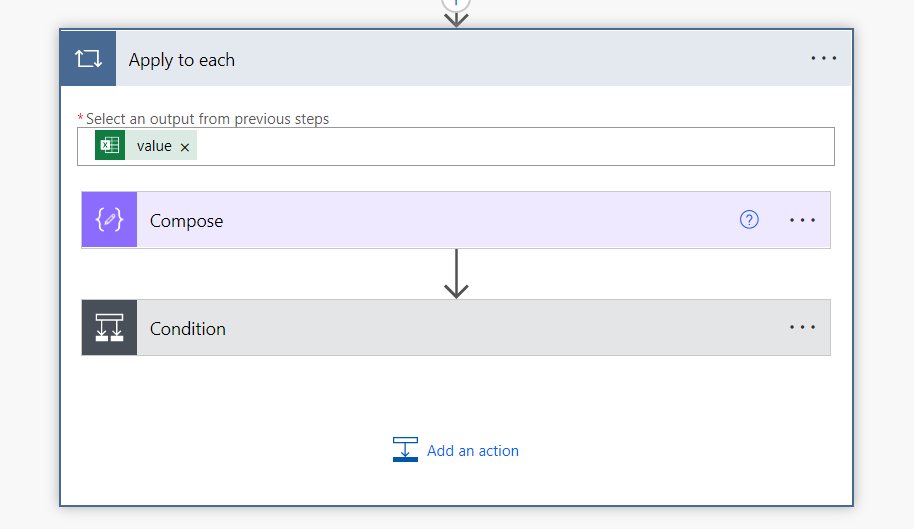Click the purple Compose curly-braces icon
The height and width of the screenshot is (529, 914).
109,220
